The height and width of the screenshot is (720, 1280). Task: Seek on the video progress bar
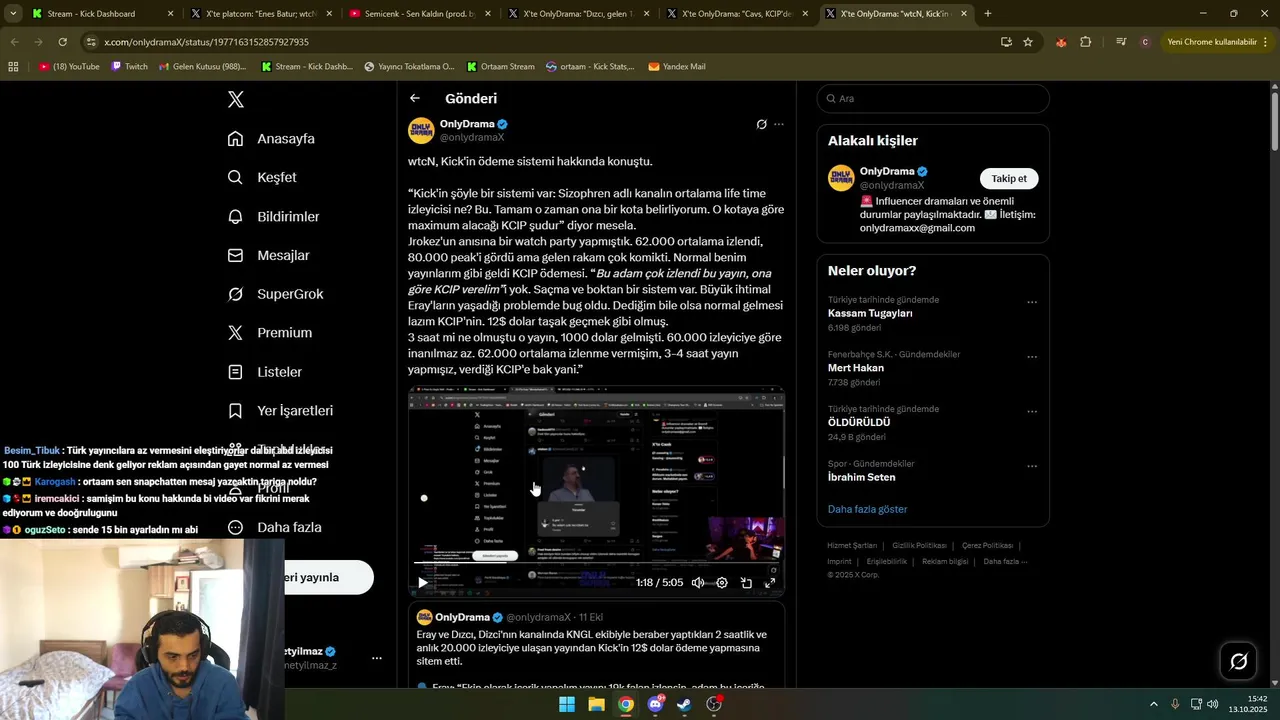point(596,563)
